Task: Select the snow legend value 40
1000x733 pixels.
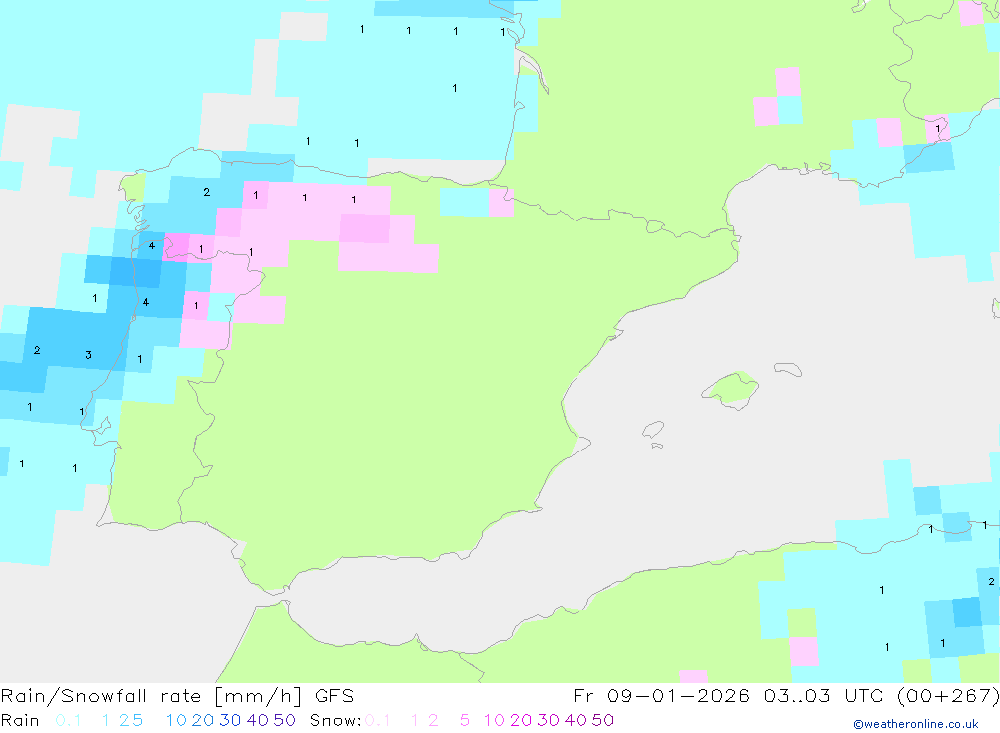Action: (576, 720)
